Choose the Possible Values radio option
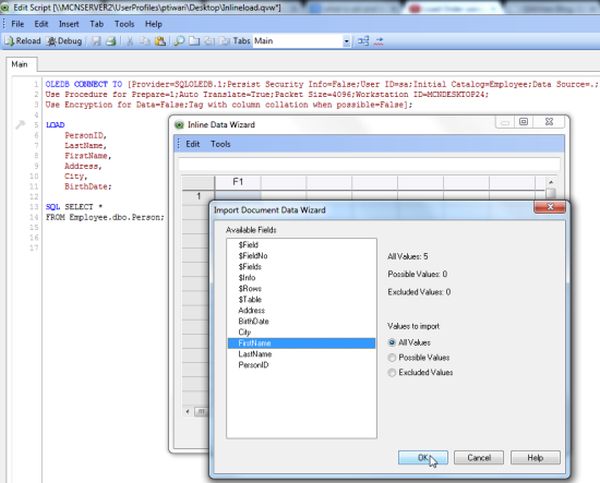Screen dimensions: 600x483 392,357
